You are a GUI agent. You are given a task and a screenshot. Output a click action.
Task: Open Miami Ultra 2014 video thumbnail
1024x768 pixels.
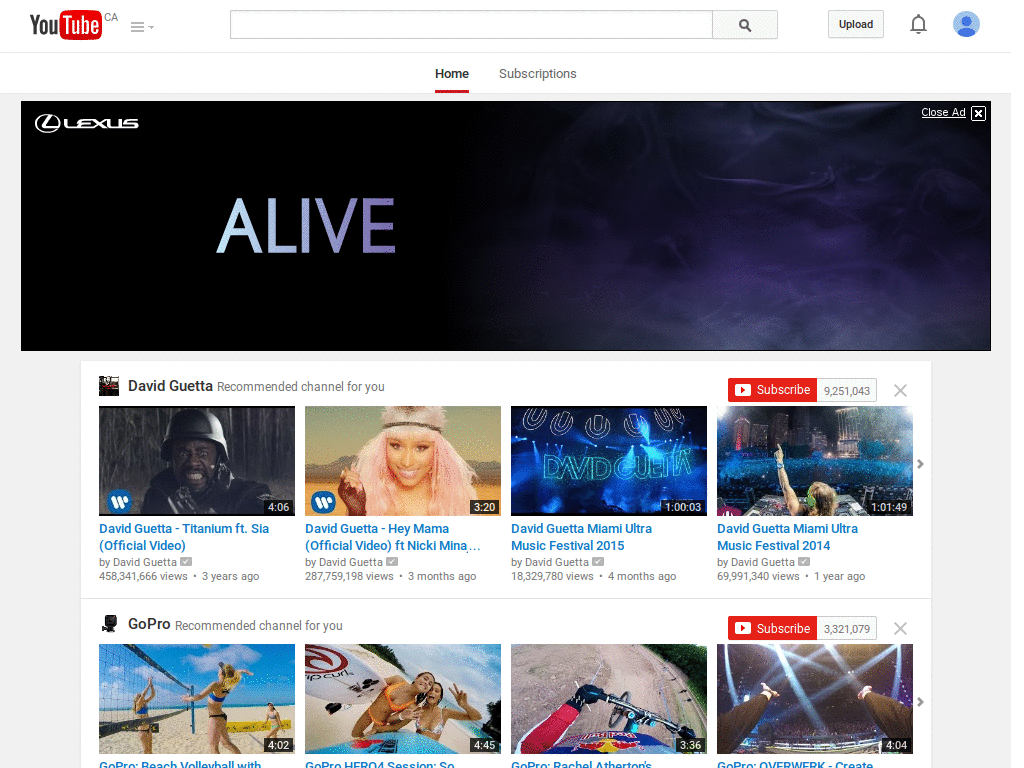pos(815,461)
